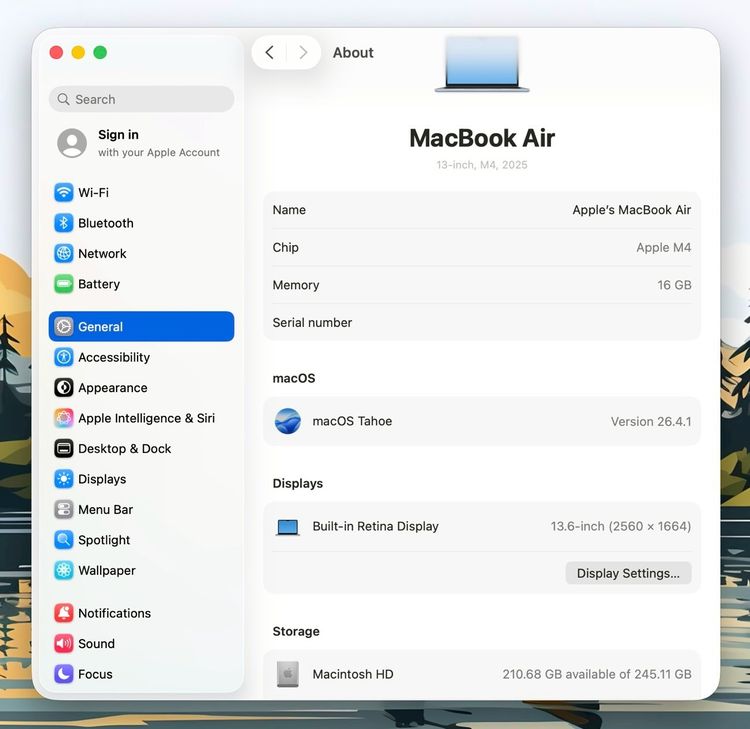
Task: Open the Network globe icon
Action: [64, 254]
